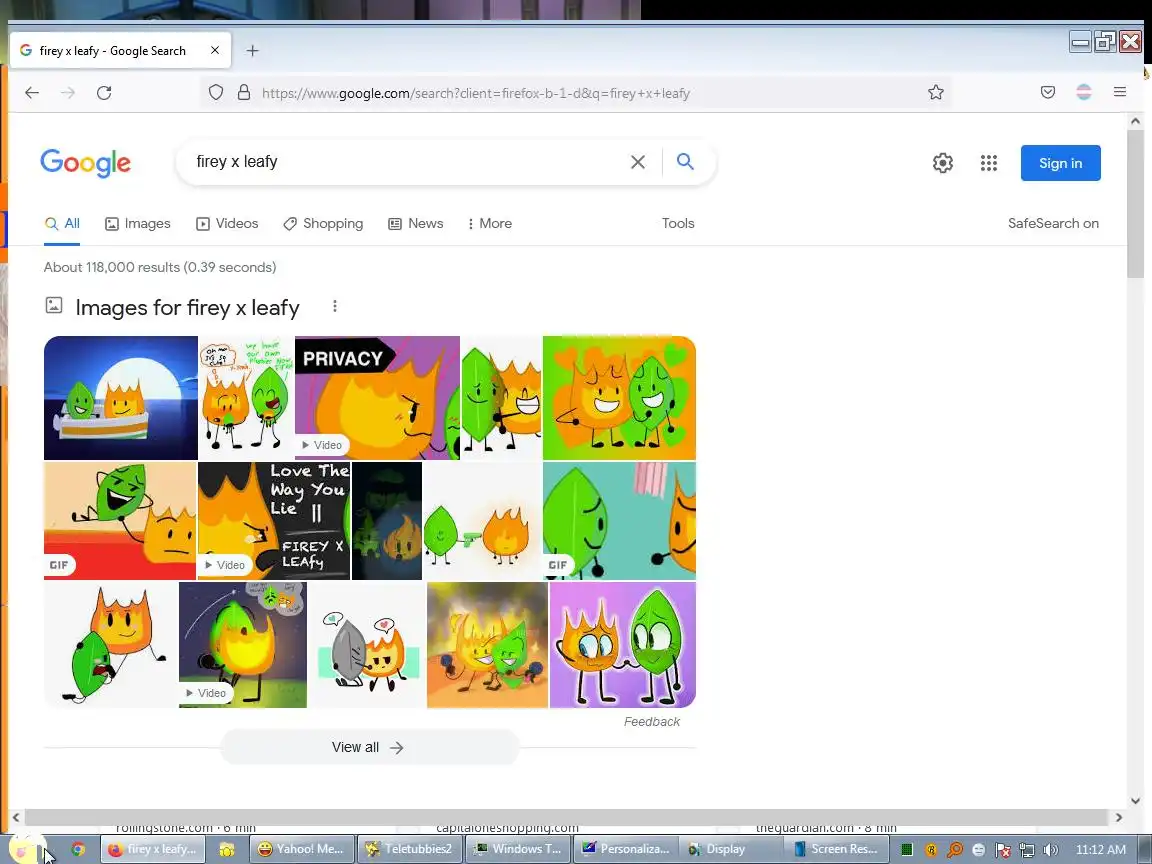This screenshot has height=864, width=1152.
Task: Open three-dot menu beside Images for heading
Action: (x=335, y=306)
